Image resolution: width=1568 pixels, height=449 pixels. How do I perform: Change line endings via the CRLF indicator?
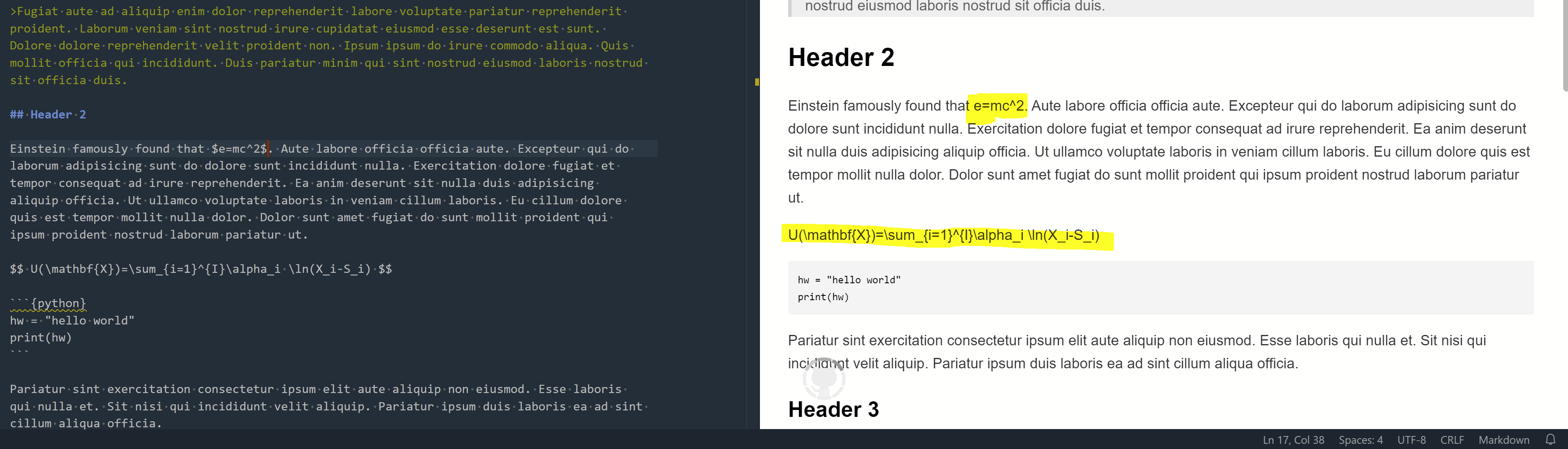click(x=1452, y=439)
